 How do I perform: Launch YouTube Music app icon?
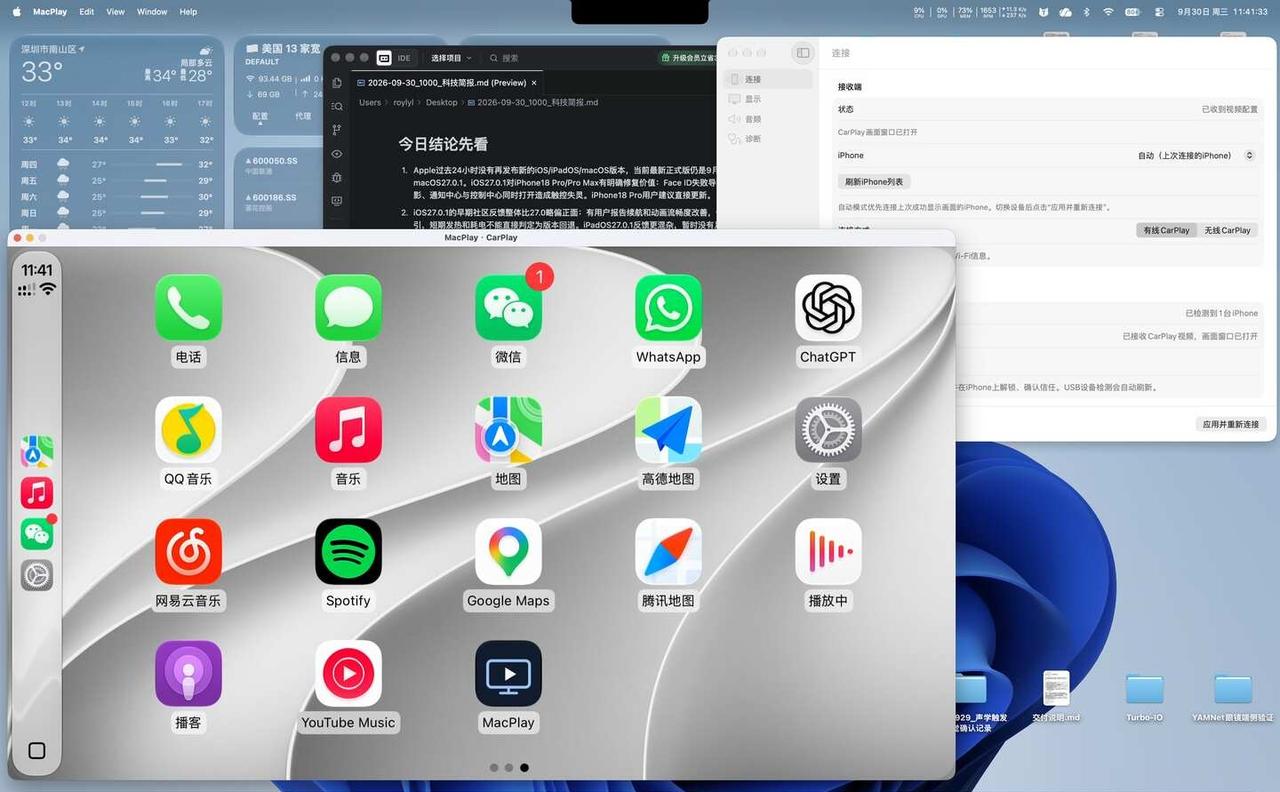[348, 674]
